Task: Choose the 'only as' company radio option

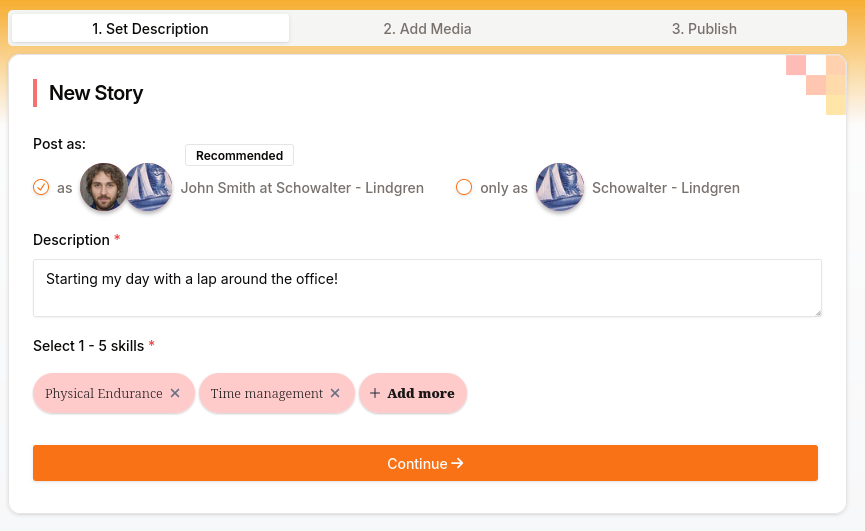Action: pos(464,187)
